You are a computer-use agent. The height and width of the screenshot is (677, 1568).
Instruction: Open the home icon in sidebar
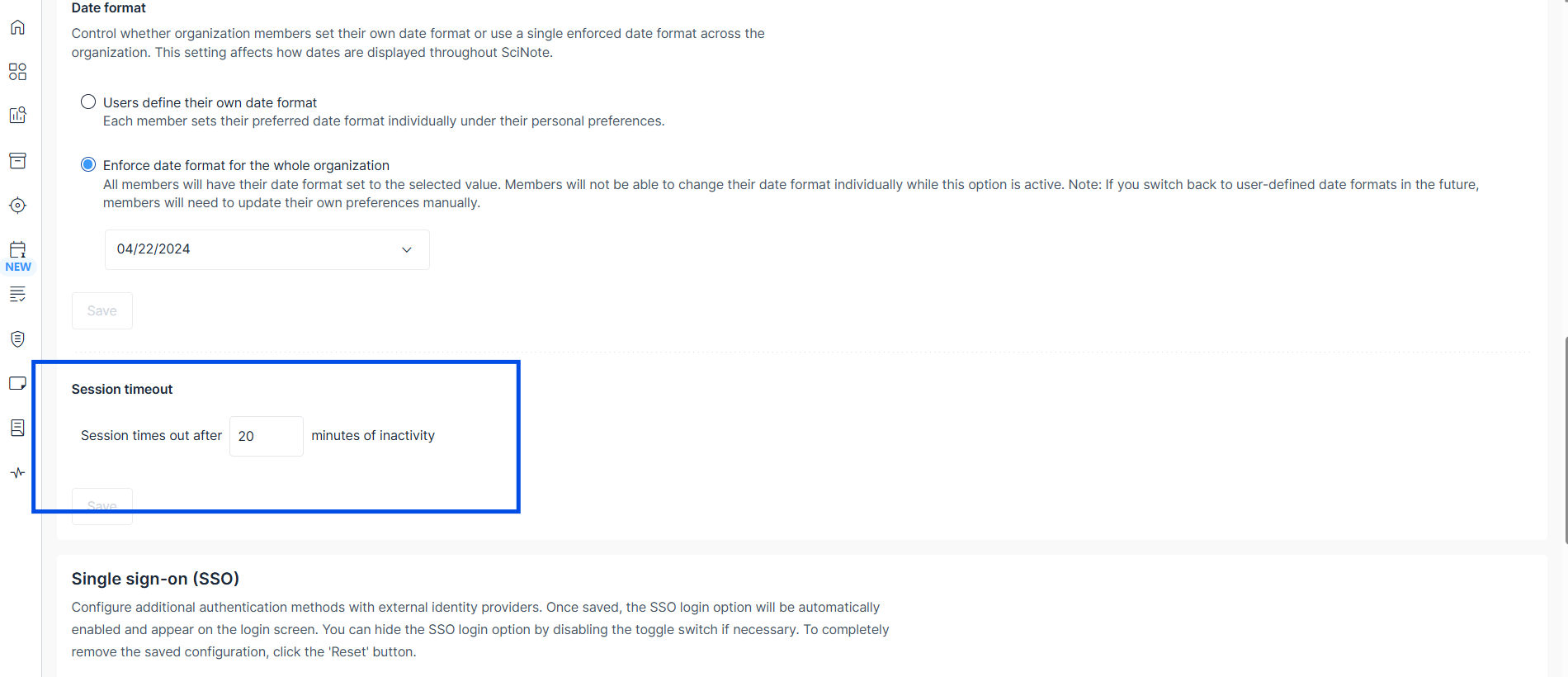click(x=17, y=27)
